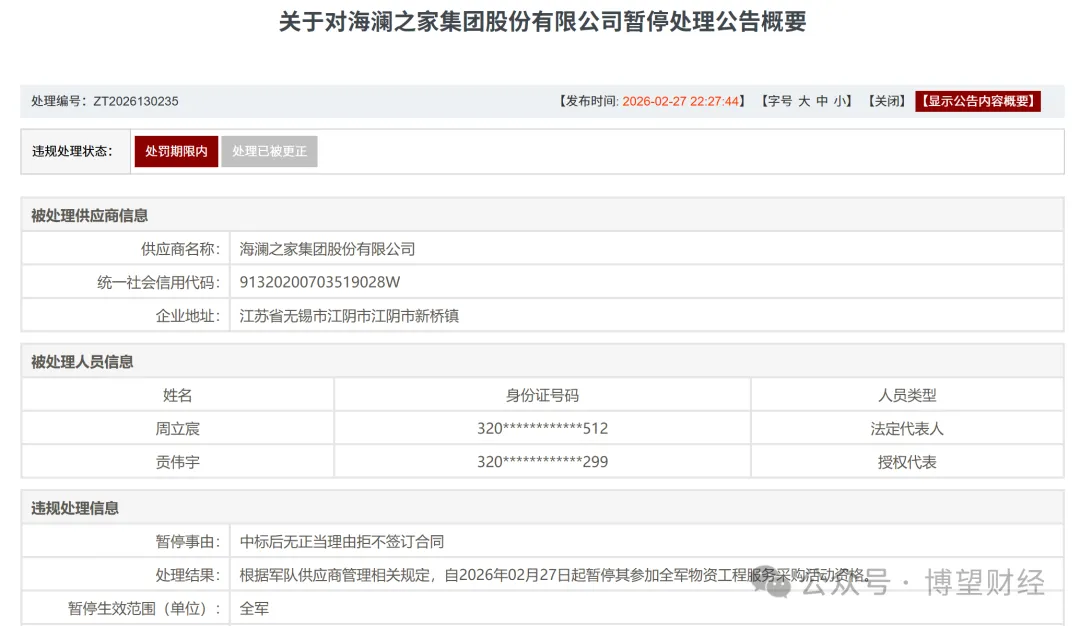Click the 授权代表 cell
1080x626 pixels.
tap(907, 462)
